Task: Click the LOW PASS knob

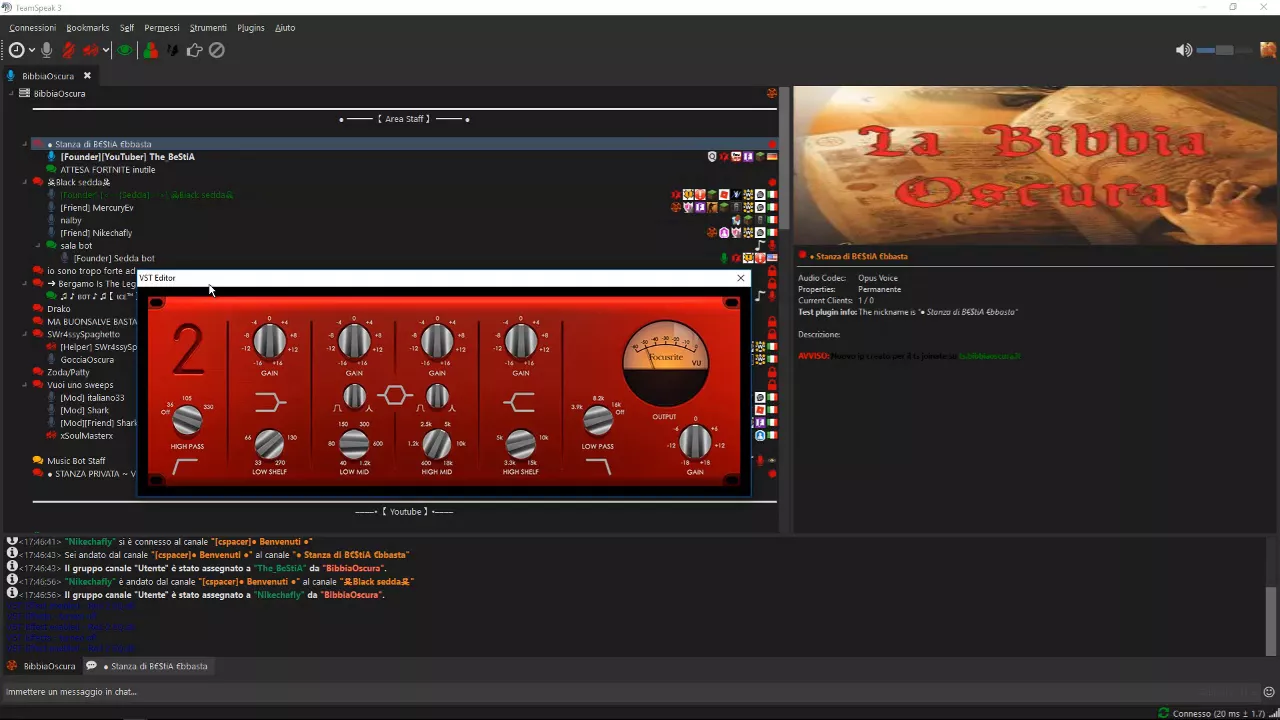Action: tap(598, 421)
